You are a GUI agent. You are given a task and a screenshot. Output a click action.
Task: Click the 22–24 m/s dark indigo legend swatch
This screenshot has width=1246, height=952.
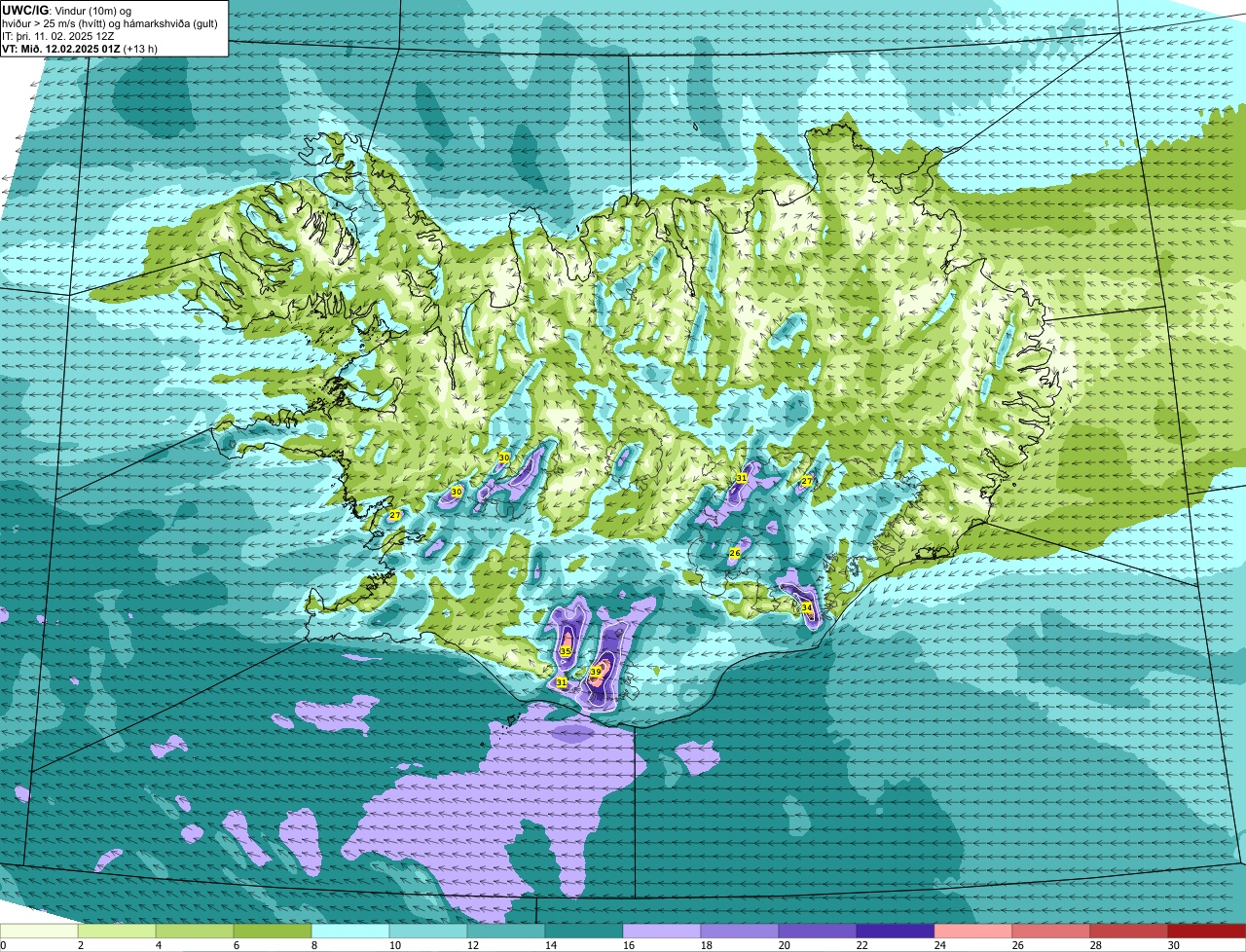point(896,932)
